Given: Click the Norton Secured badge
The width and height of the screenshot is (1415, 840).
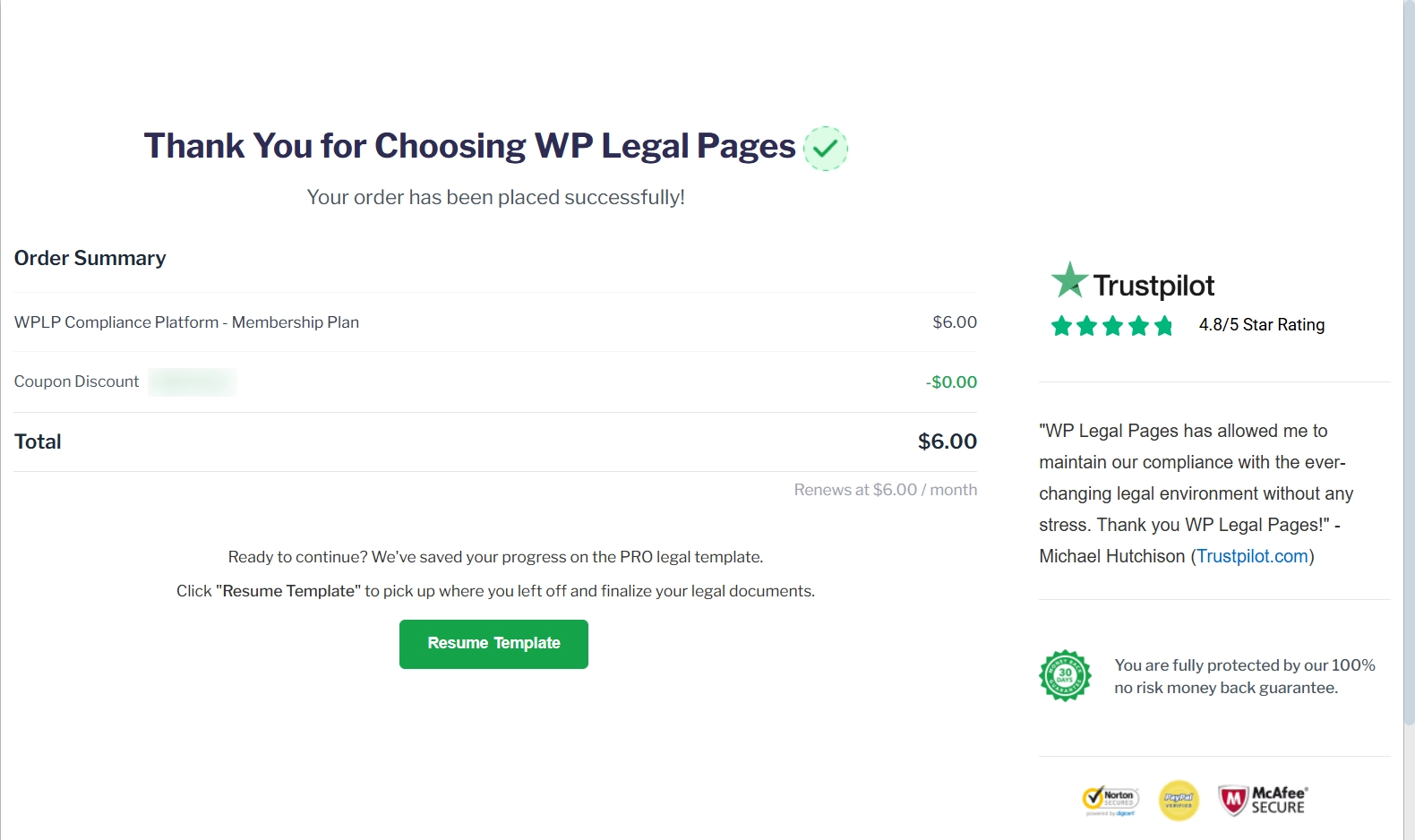Looking at the screenshot, I should (1111, 799).
